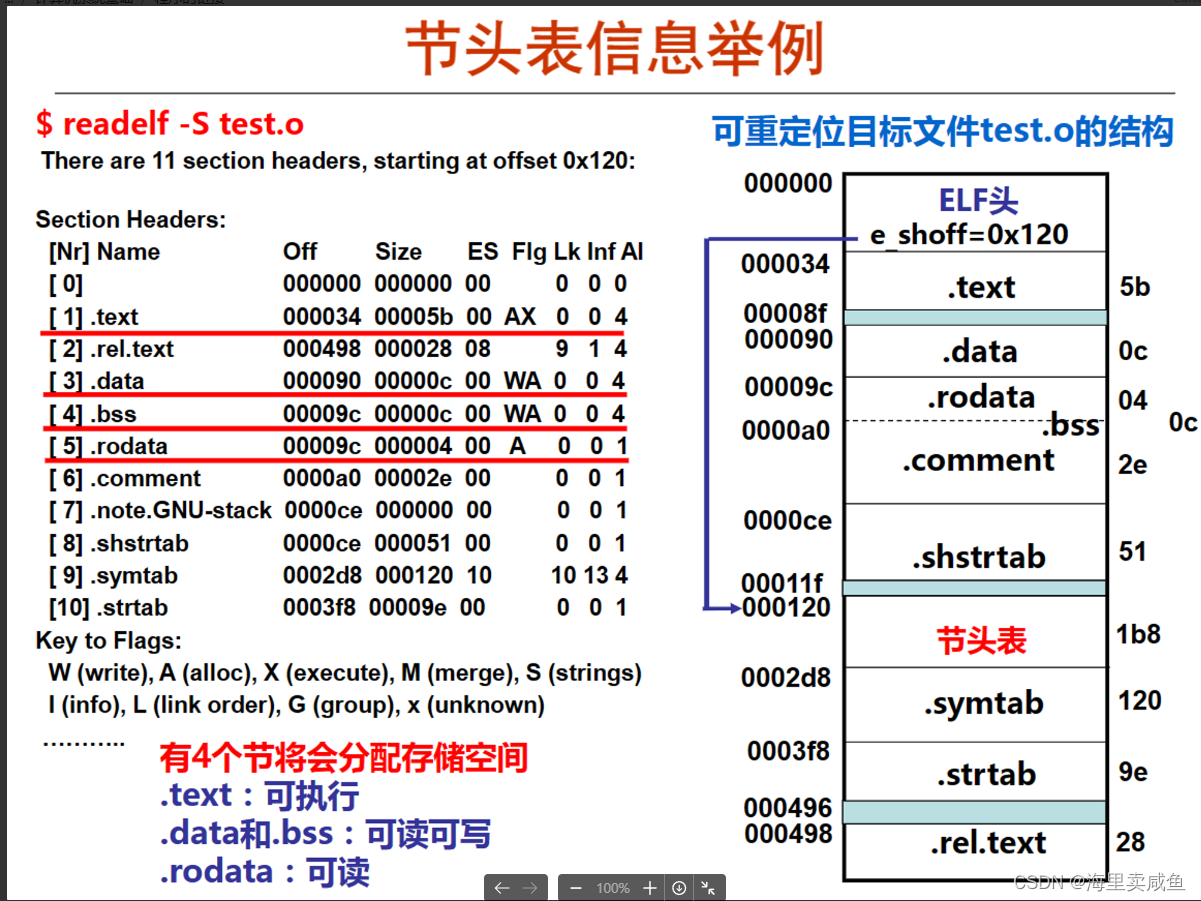Click the red text 有4个节将会分配存储空间
This screenshot has width=1201, height=901.
coord(343,758)
